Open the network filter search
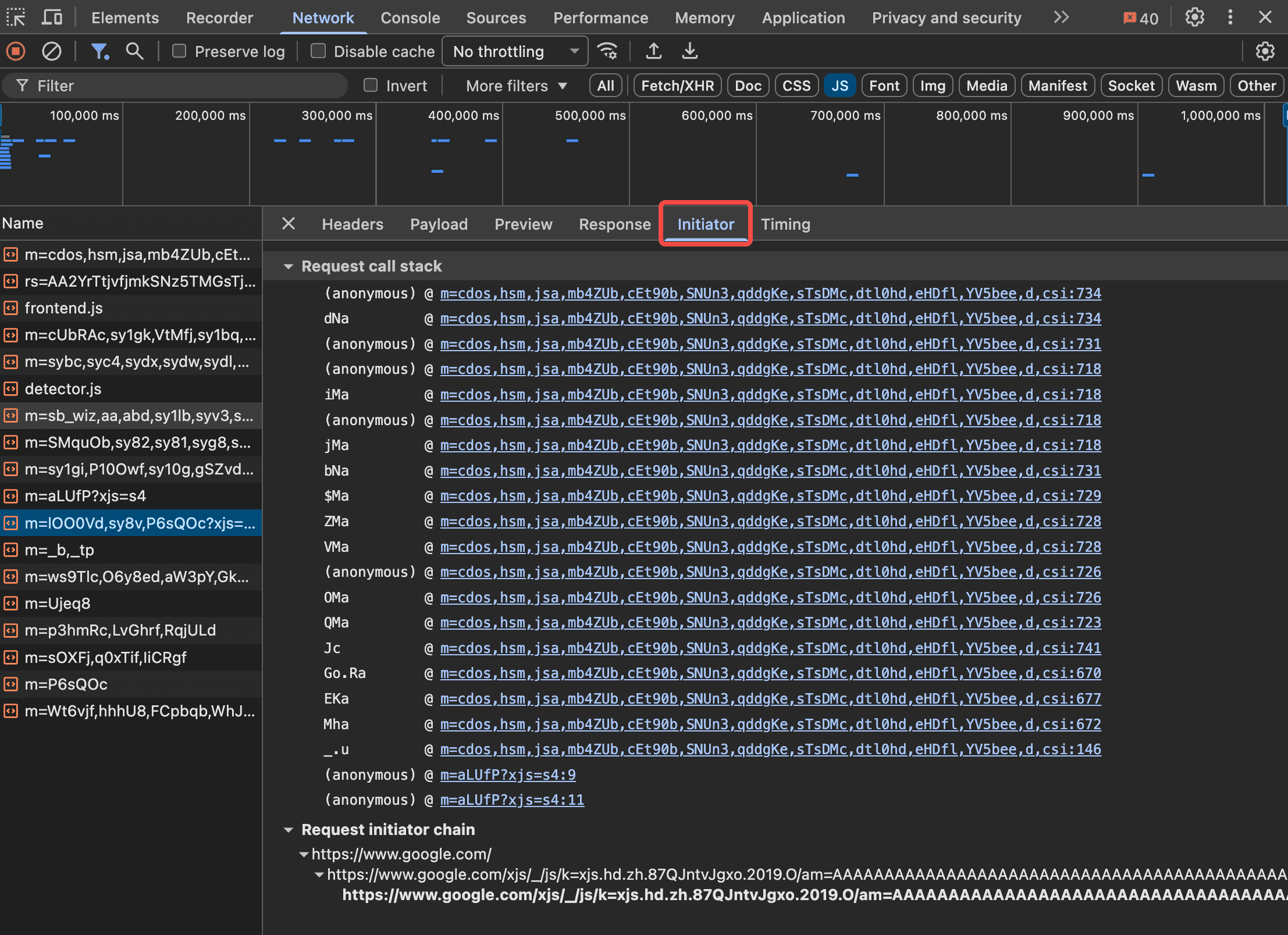The image size is (1288, 935). tap(134, 51)
